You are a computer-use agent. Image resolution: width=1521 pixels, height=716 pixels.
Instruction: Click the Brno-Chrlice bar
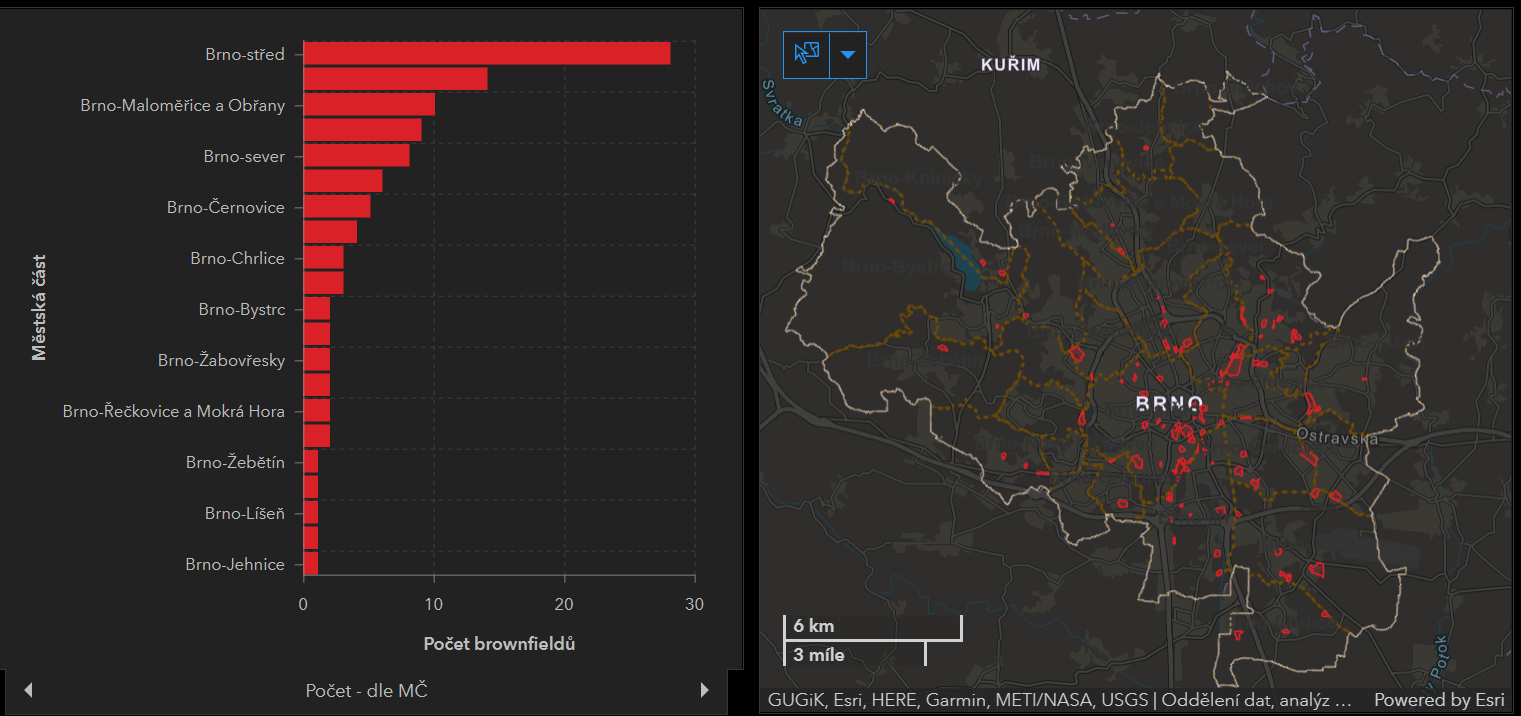coord(323,257)
